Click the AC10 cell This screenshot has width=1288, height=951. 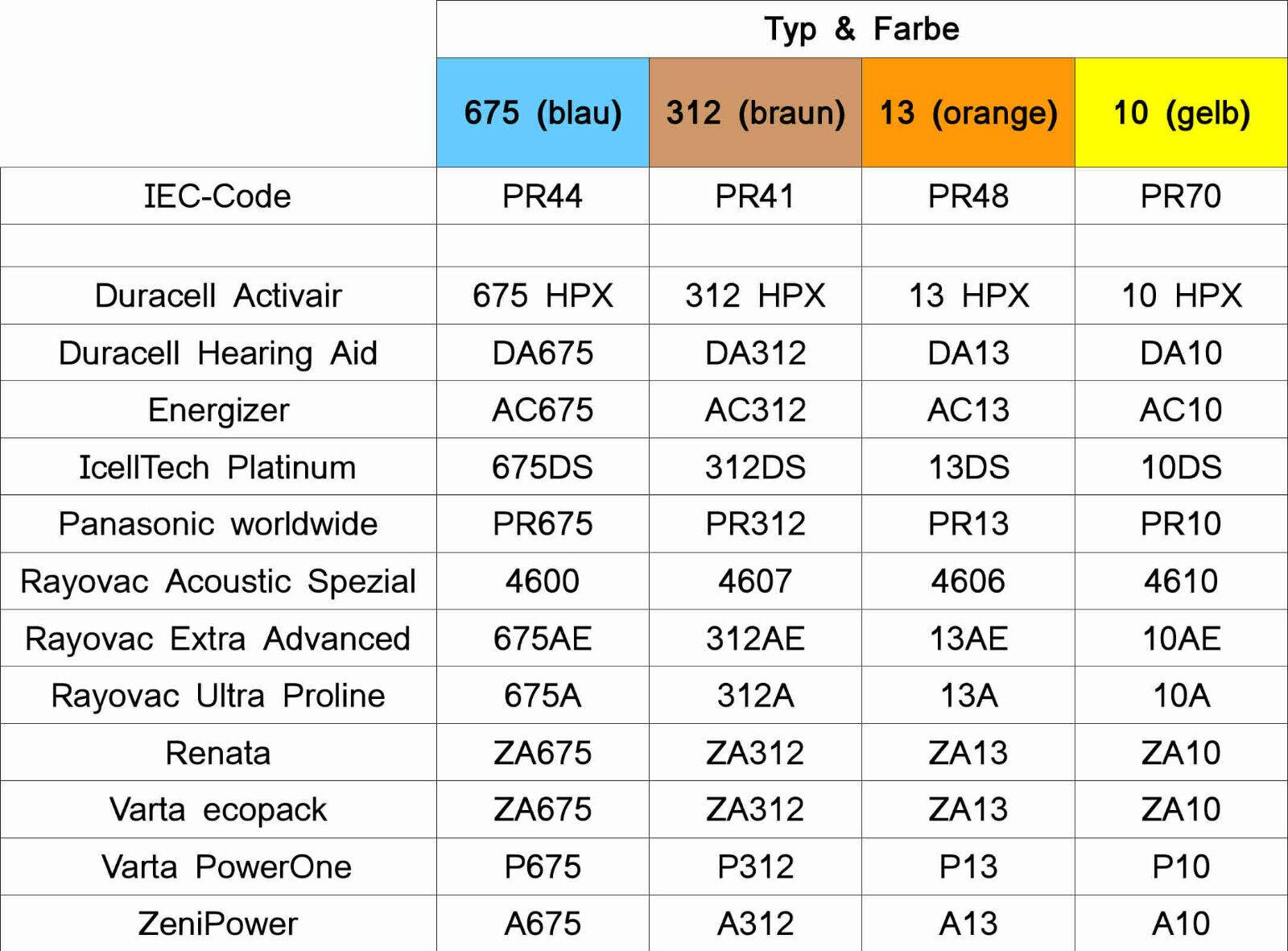point(1181,410)
